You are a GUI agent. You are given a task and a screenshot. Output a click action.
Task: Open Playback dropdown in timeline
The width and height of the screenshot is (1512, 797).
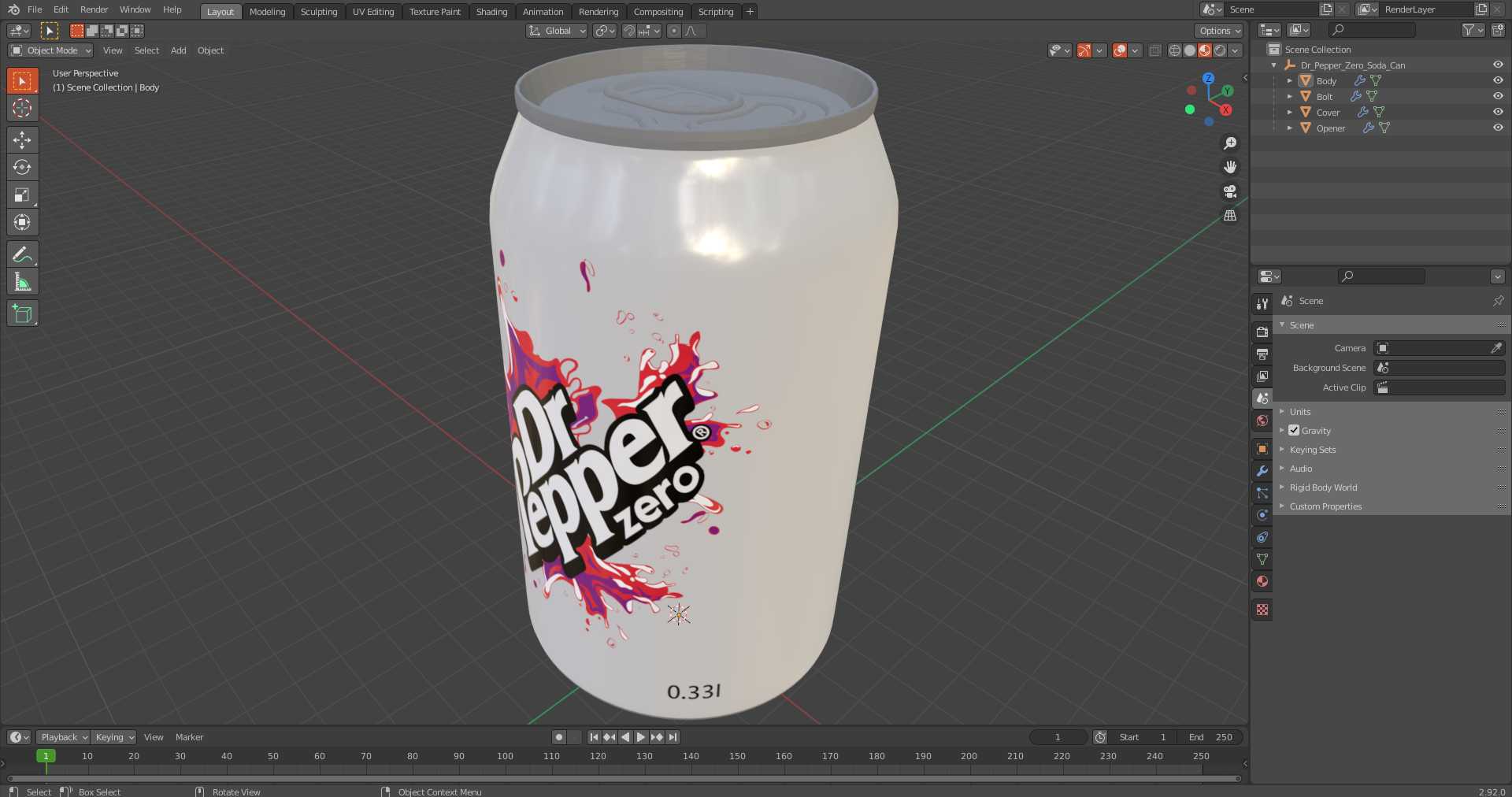point(63,737)
